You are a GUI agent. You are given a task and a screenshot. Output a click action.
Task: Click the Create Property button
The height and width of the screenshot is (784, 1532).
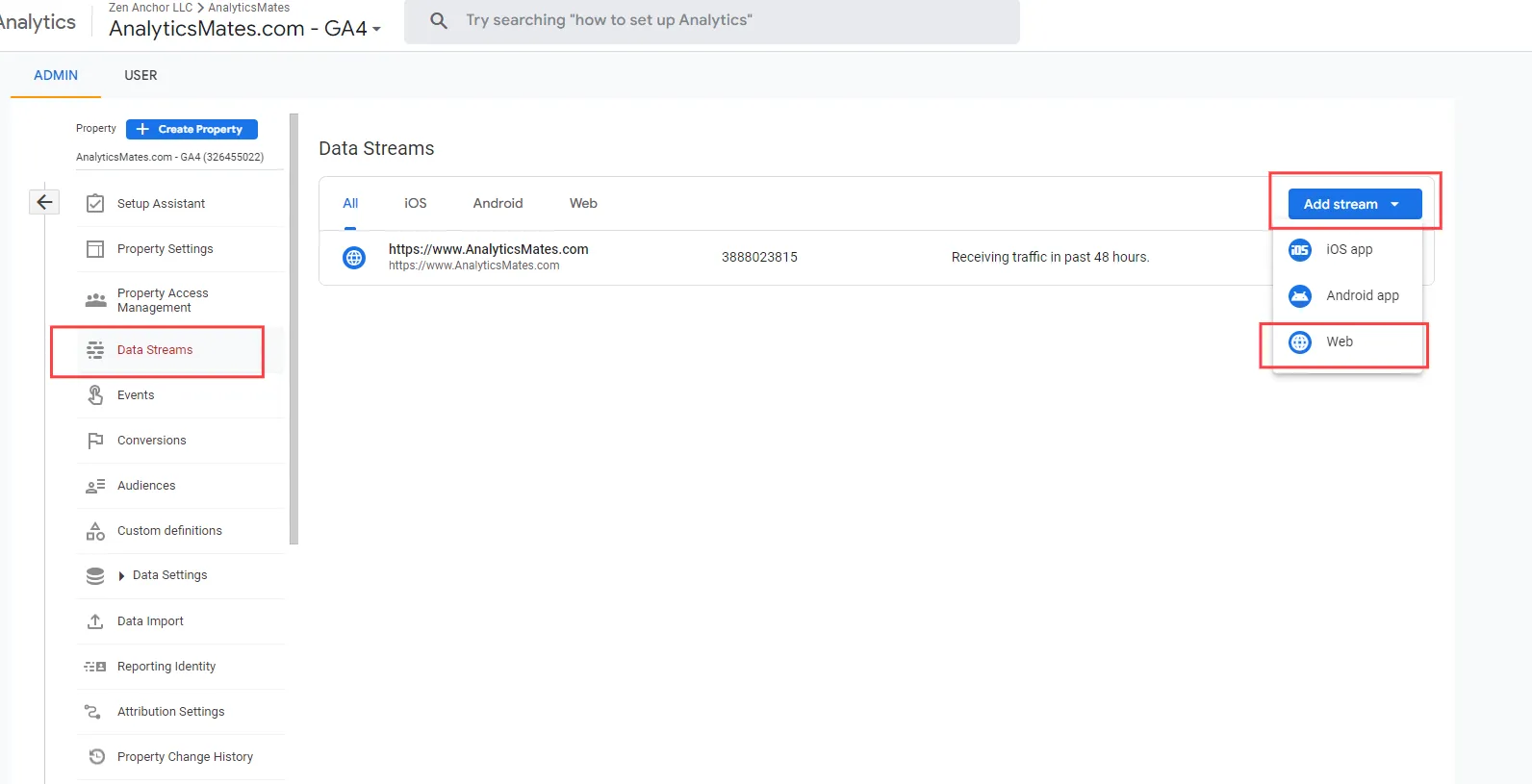click(x=191, y=129)
